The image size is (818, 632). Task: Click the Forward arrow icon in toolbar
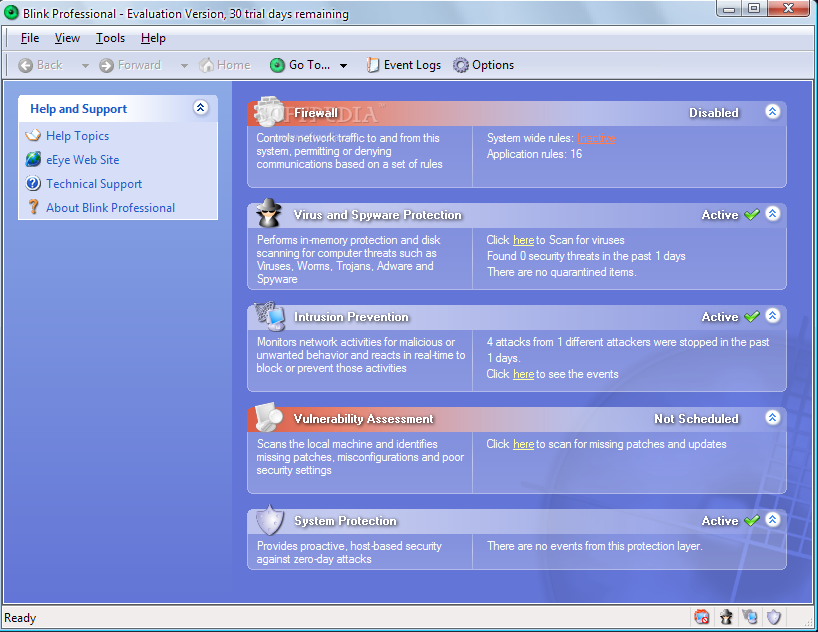click(106, 65)
